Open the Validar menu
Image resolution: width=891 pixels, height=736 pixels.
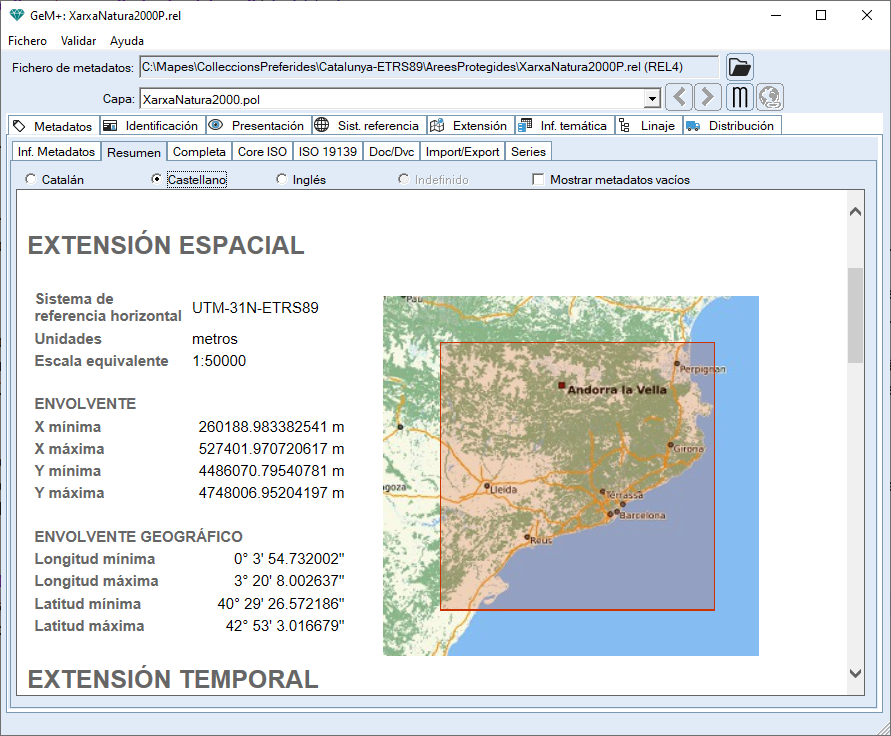[78, 41]
